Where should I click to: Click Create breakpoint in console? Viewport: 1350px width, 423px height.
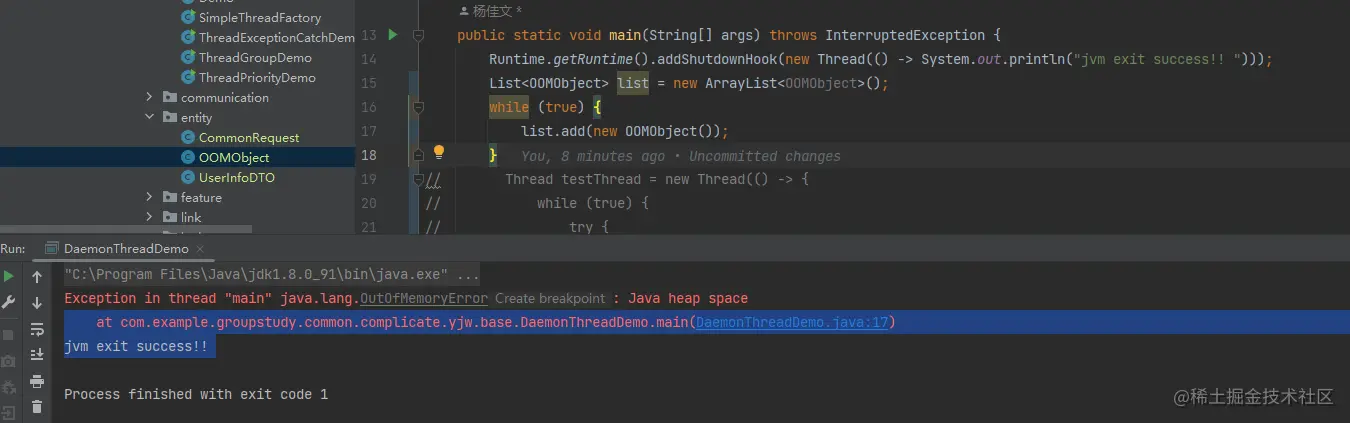click(550, 298)
